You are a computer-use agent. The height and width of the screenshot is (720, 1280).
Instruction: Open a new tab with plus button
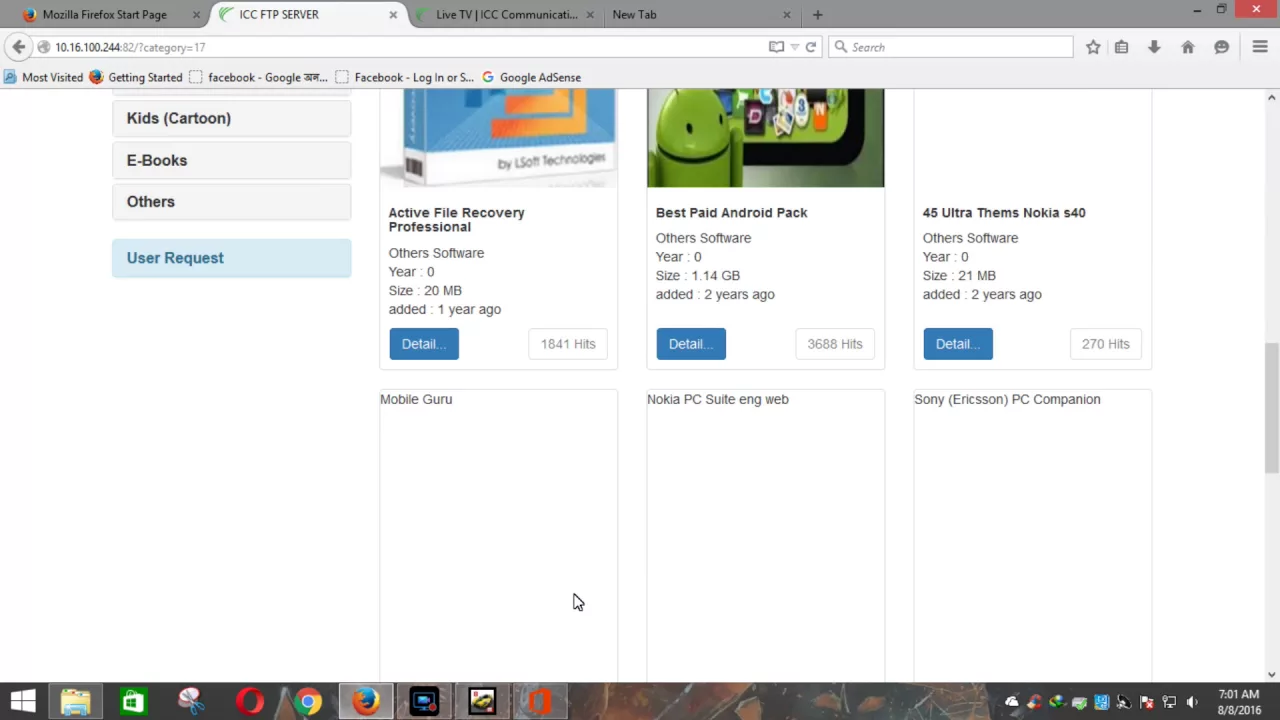tap(817, 14)
